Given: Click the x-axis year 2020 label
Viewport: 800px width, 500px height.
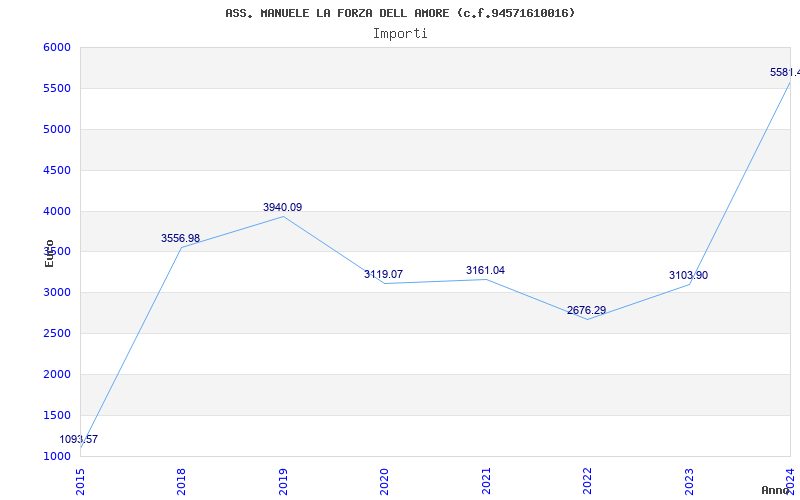Looking at the screenshot, I should (x=385, y=481).
